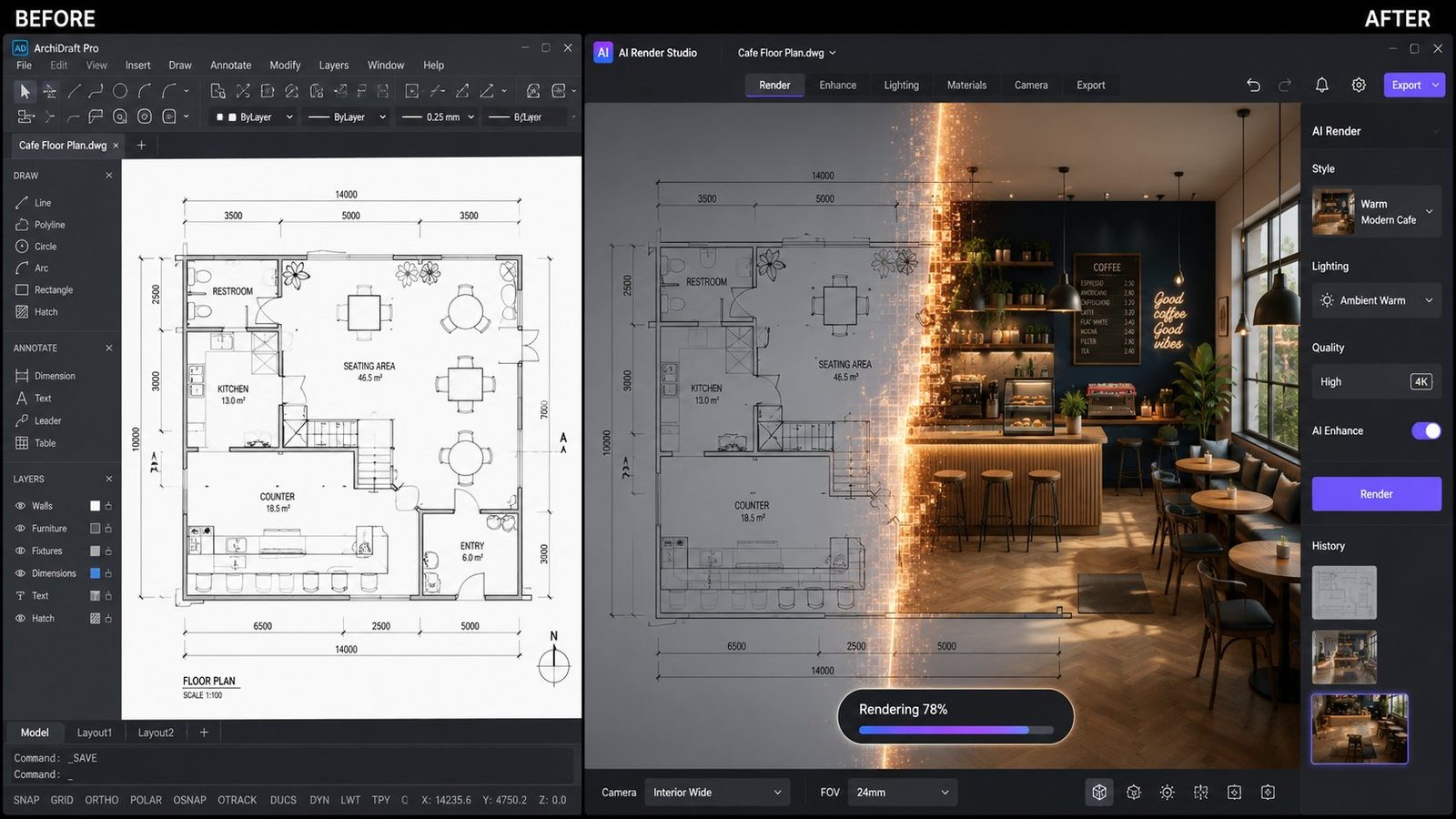Viewport: 1456px width, 819px height.
Task: Toggle SNAP mode in the status bar
Action: [26, 800]
